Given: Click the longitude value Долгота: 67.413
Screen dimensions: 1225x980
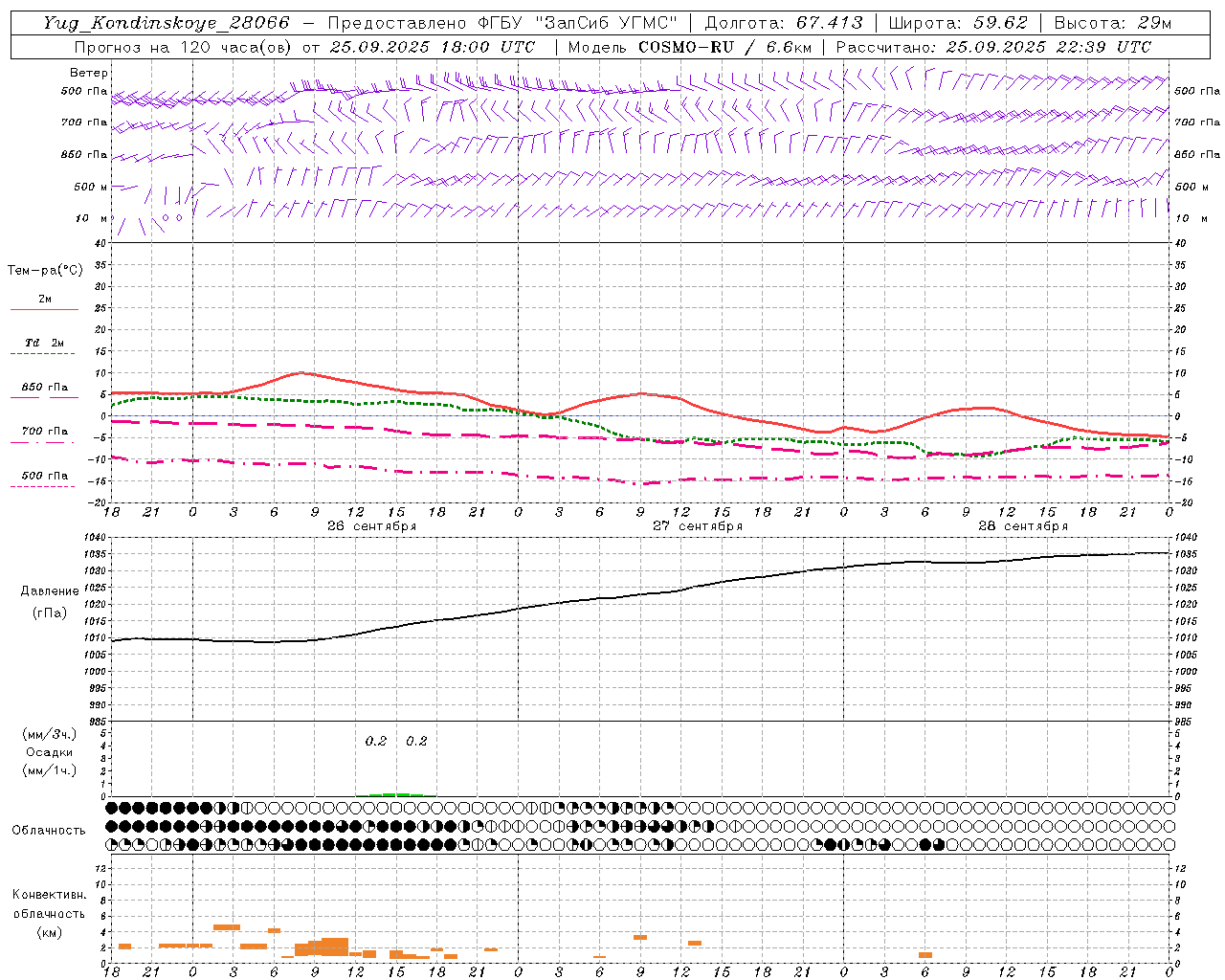Looking at the screenshot, I should tap(784, 23).
